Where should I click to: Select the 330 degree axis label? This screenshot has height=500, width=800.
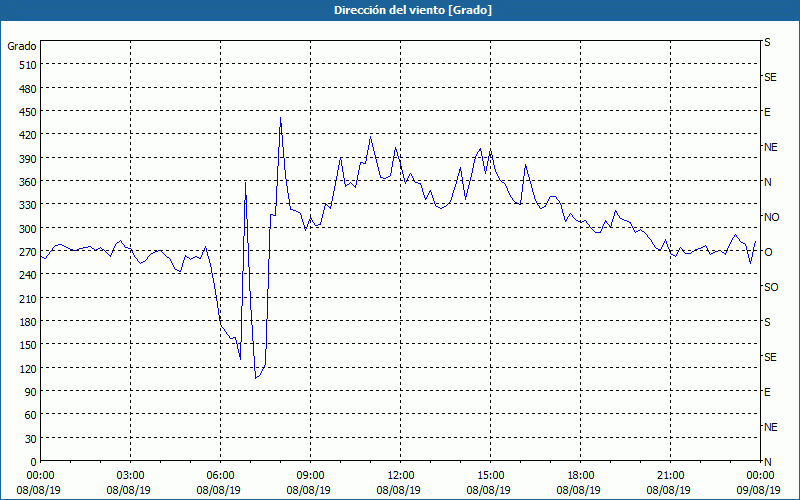(x=28, y=205)
